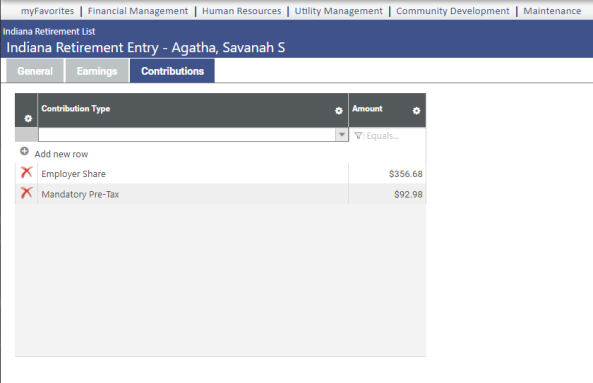Delete the Mandatory Pre-Tax row
Screen dimensions: 593x383
[x=26, y=193]
